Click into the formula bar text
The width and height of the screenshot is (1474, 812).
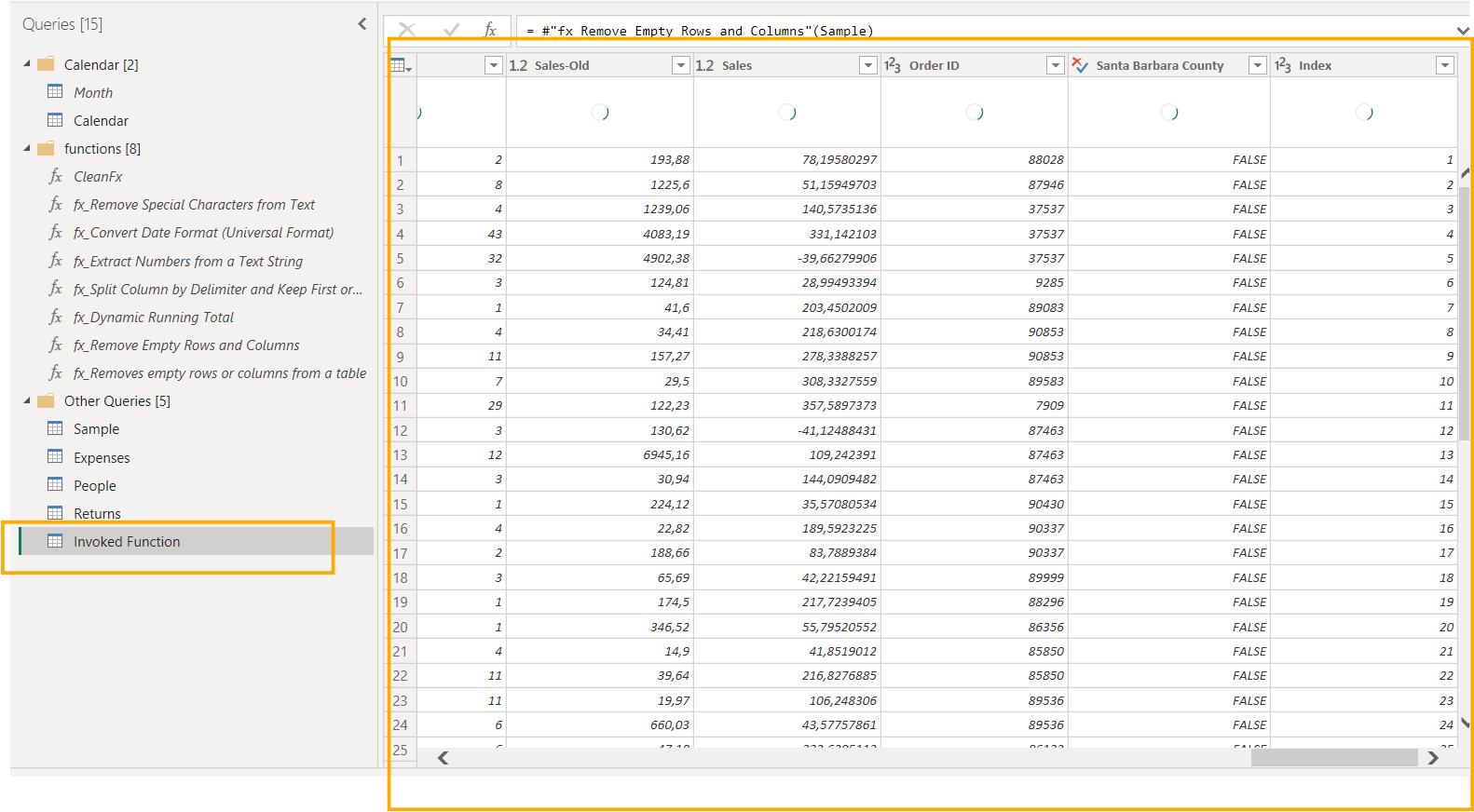click(701, 31)
